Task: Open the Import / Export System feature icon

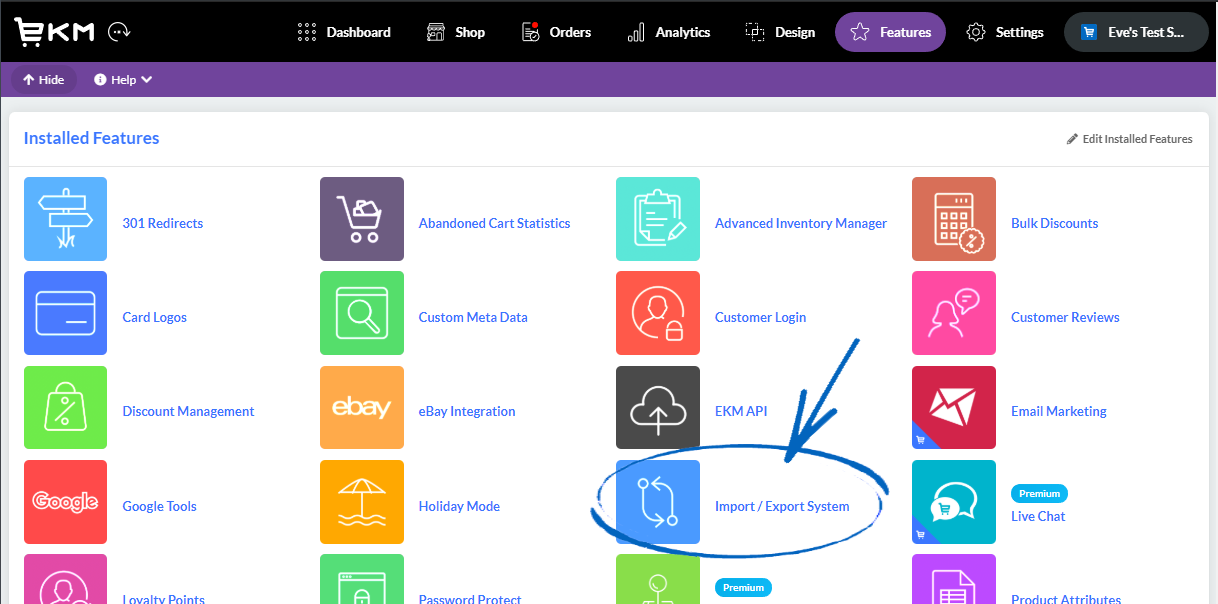Action: 657,502
